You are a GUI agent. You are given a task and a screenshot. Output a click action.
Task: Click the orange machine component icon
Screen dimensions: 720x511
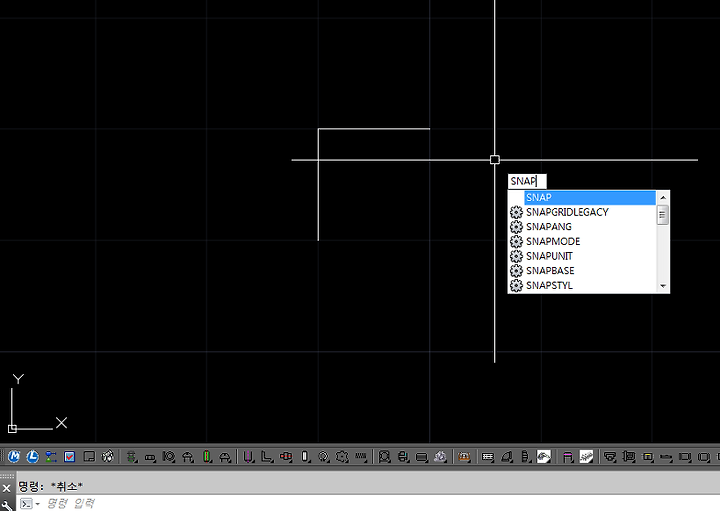pyautogui.click(x=464, y=456)
